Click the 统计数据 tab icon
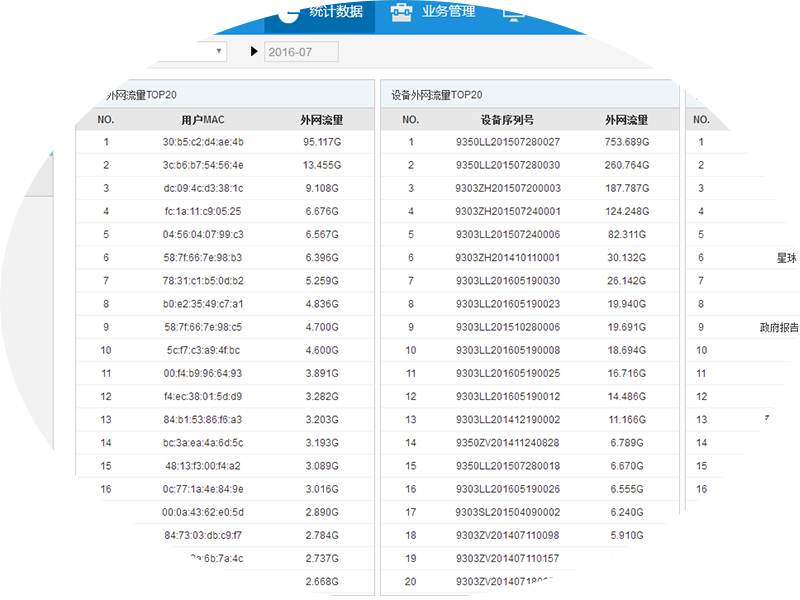 click(x=289, y=13)
